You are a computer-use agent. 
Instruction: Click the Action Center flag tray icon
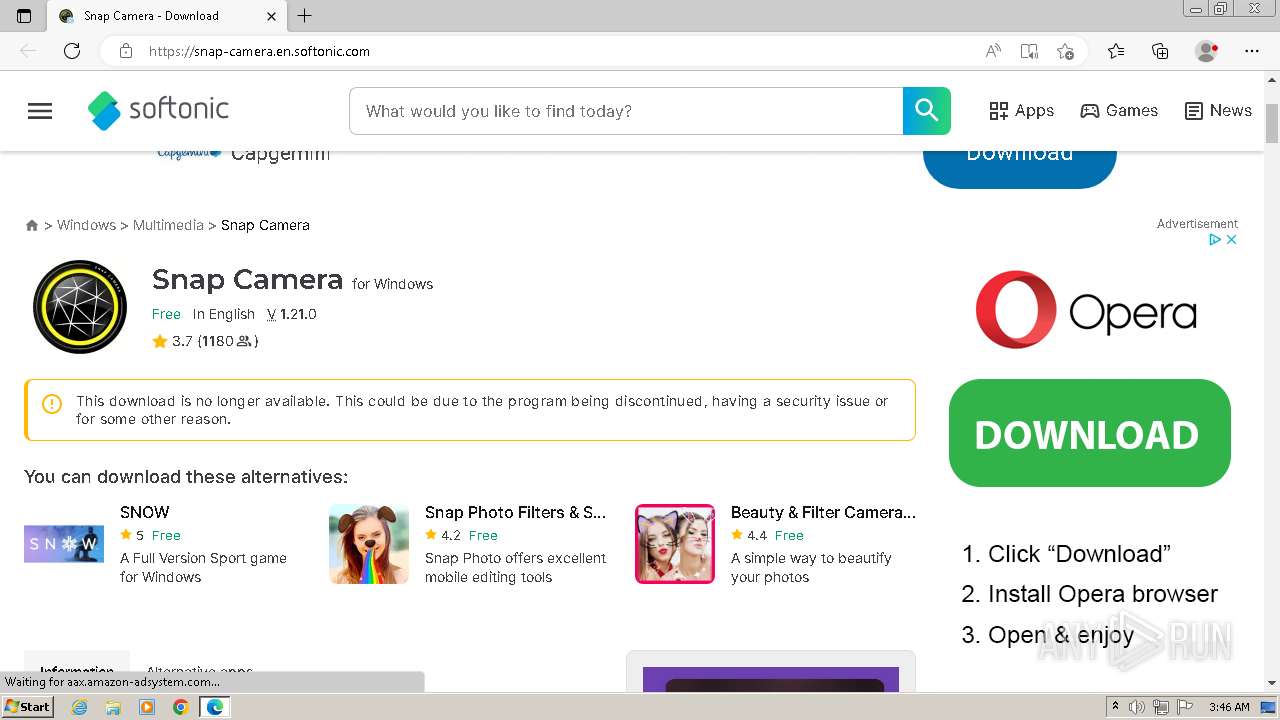coord(1185,707)
